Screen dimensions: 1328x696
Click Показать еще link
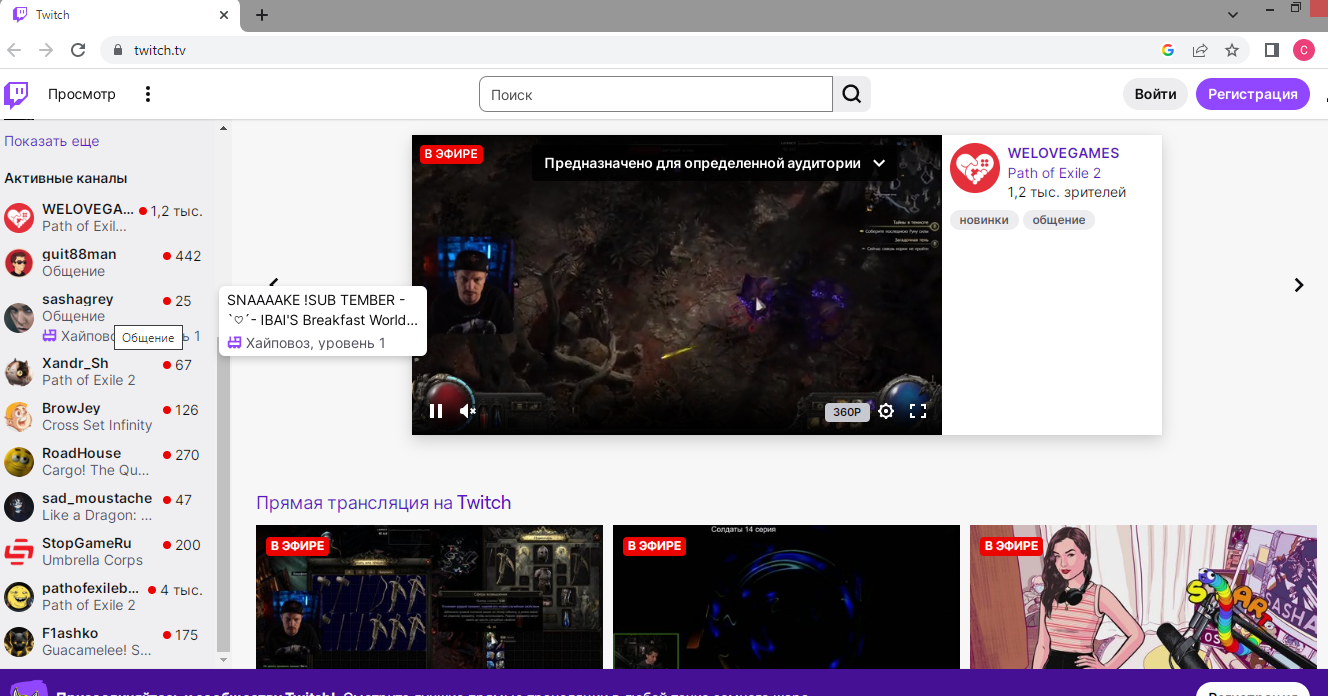point(52,141)
